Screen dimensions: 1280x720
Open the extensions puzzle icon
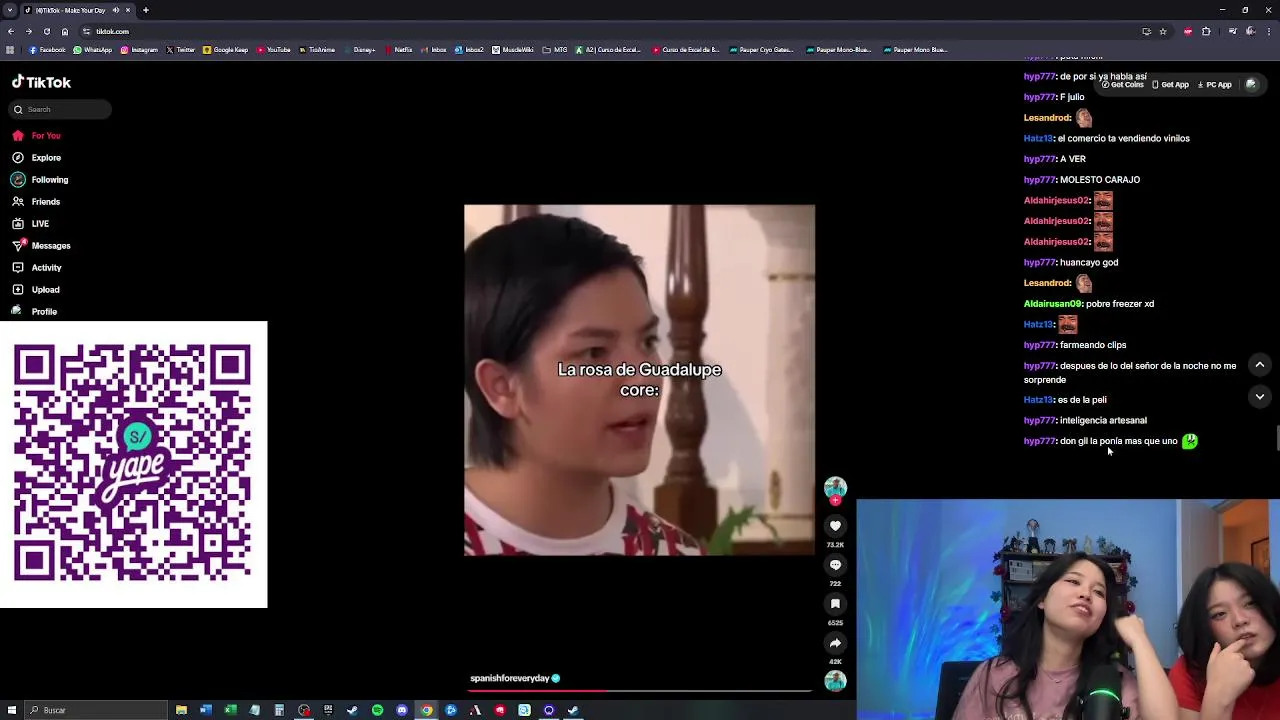coord(1206,31)
